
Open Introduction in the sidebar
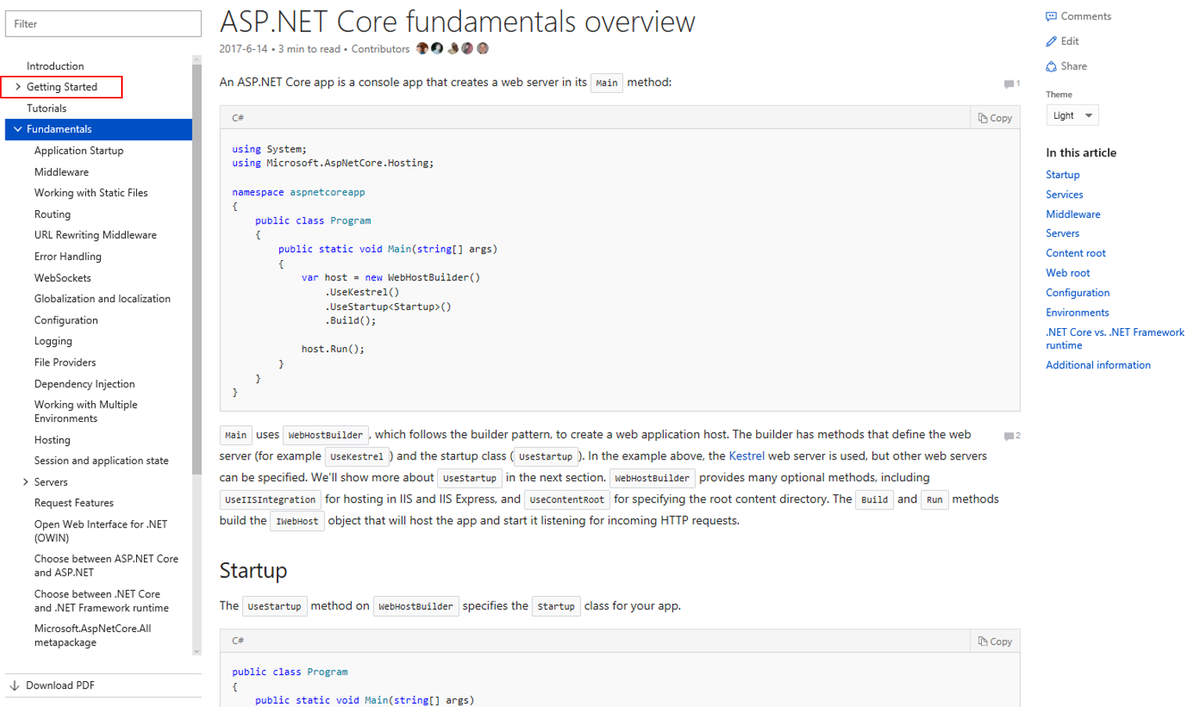(x=55, y=66)
